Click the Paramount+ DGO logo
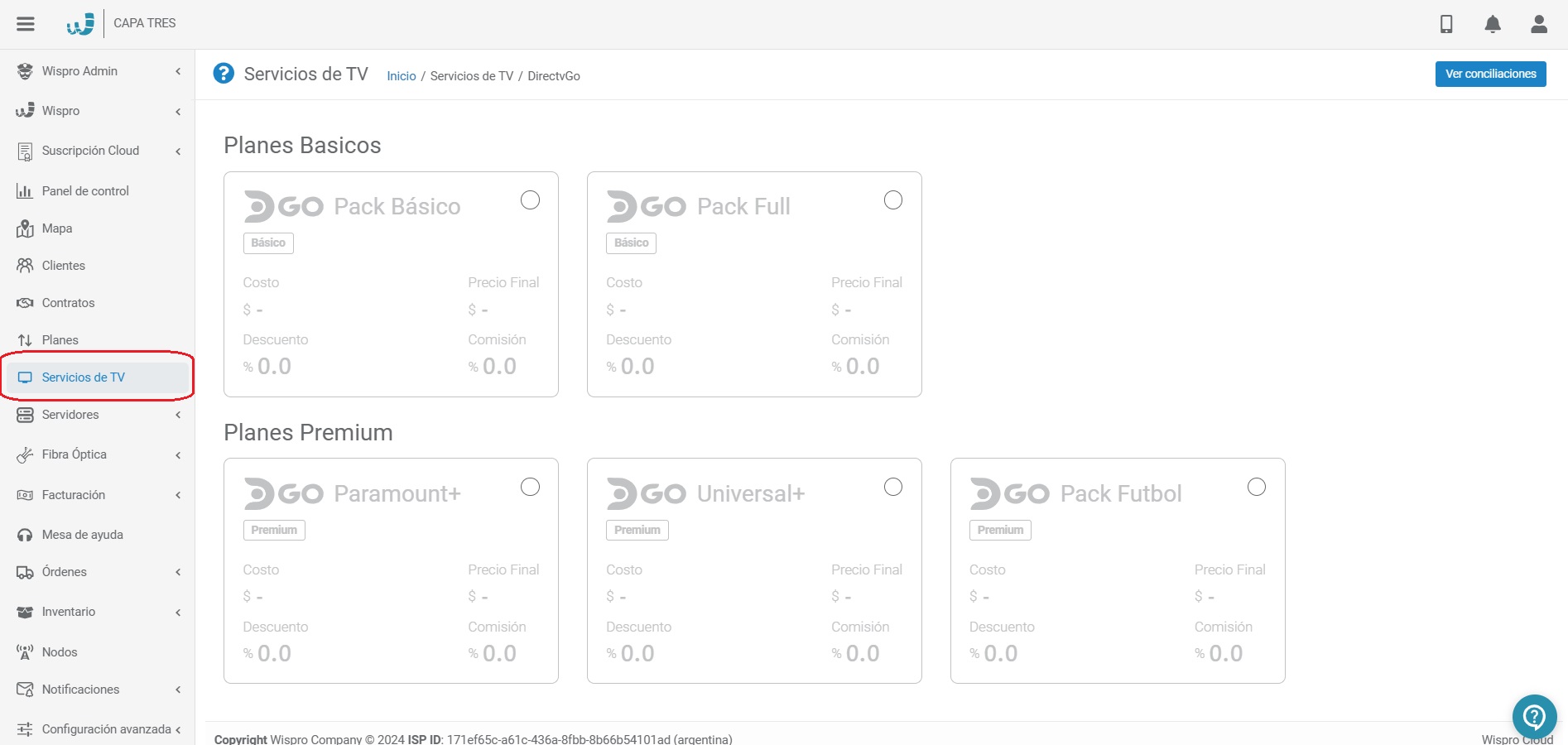Viewport: 1568px width, 745px height. [x=283, y=493]
